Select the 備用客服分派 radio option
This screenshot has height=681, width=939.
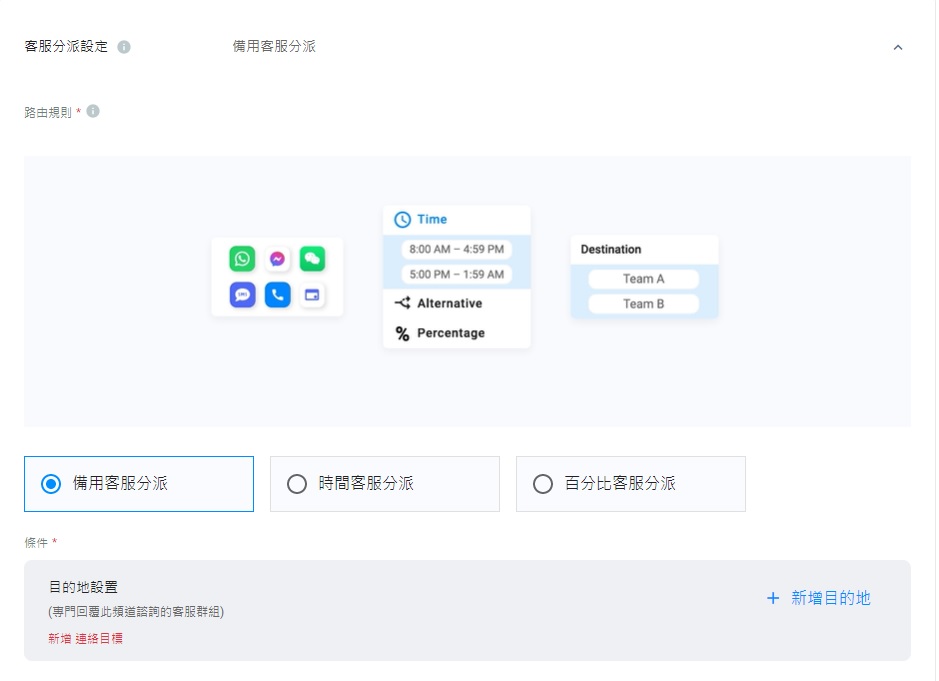click(x=139, y=484)
